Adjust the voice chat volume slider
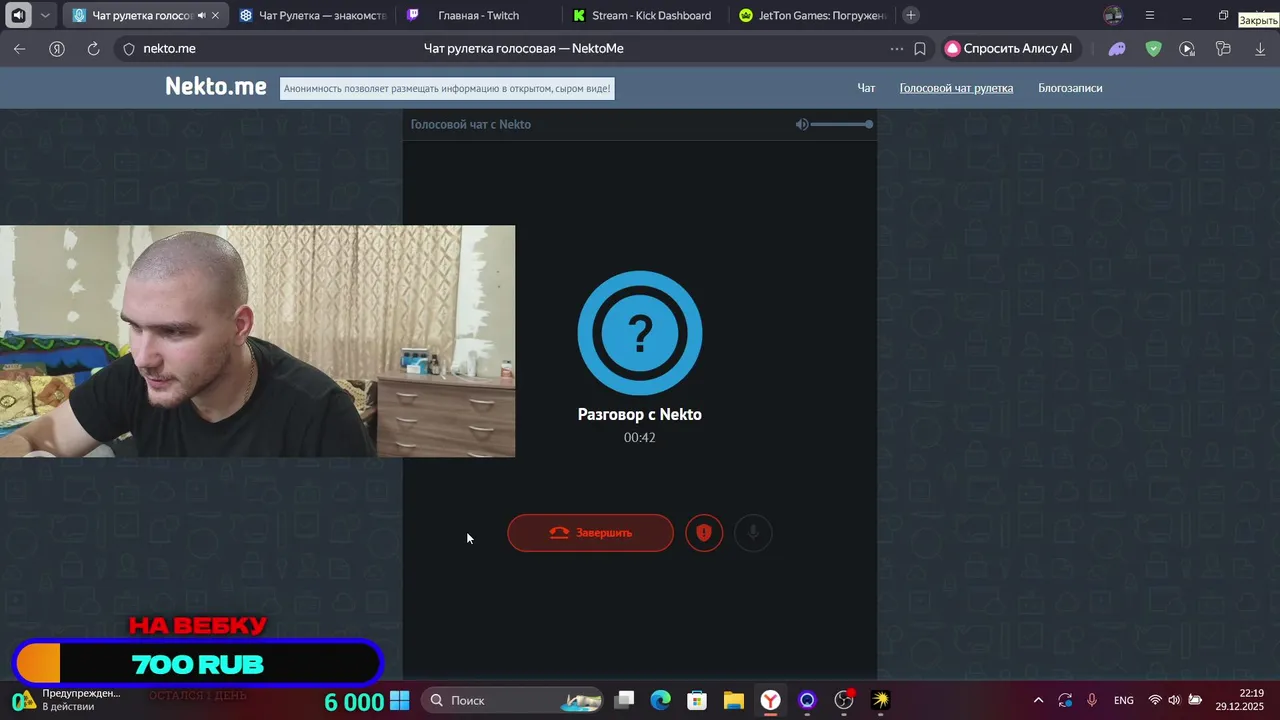The width and height of the screenshot is (1280, 720). point(841,124)
